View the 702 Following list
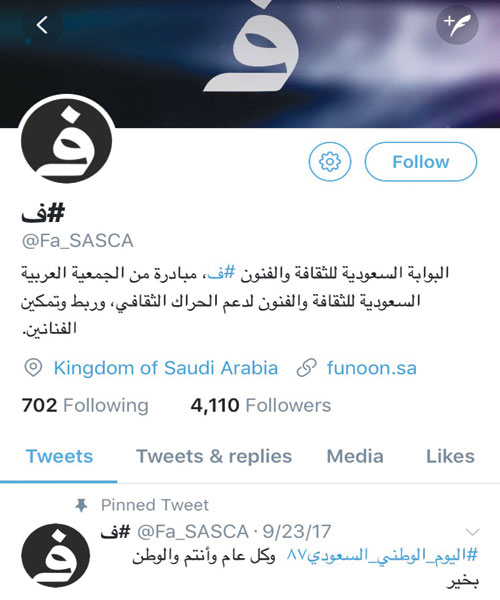The width and height of the screenshot is (500, 600). point(85,405)
